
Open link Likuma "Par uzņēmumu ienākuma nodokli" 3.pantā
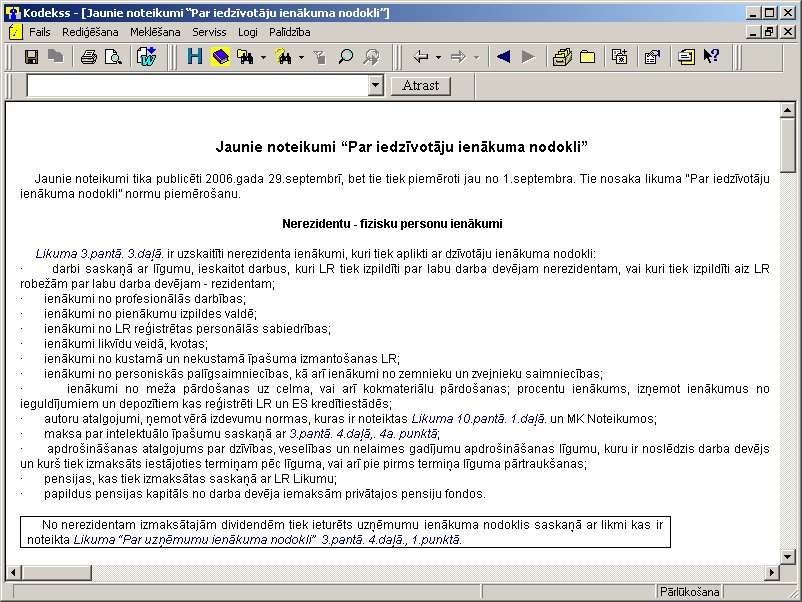coord(268,540)
